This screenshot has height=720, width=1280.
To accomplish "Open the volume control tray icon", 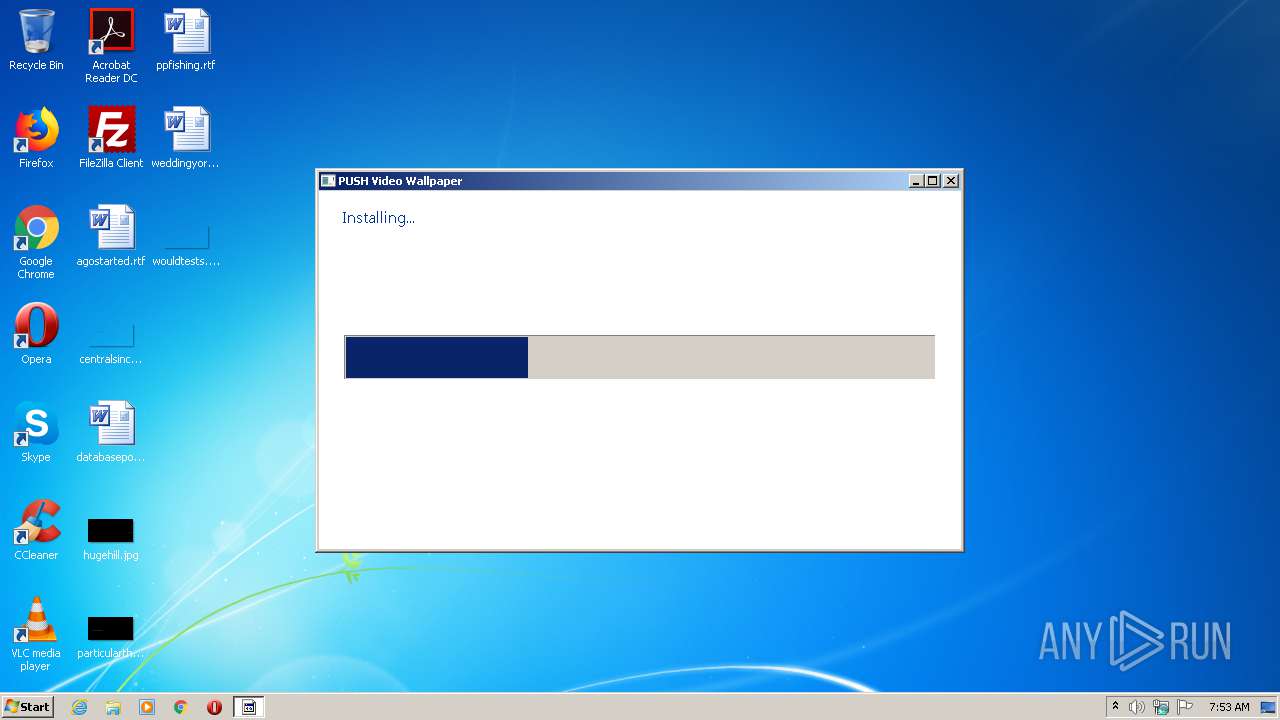I will pos(1137,707).
